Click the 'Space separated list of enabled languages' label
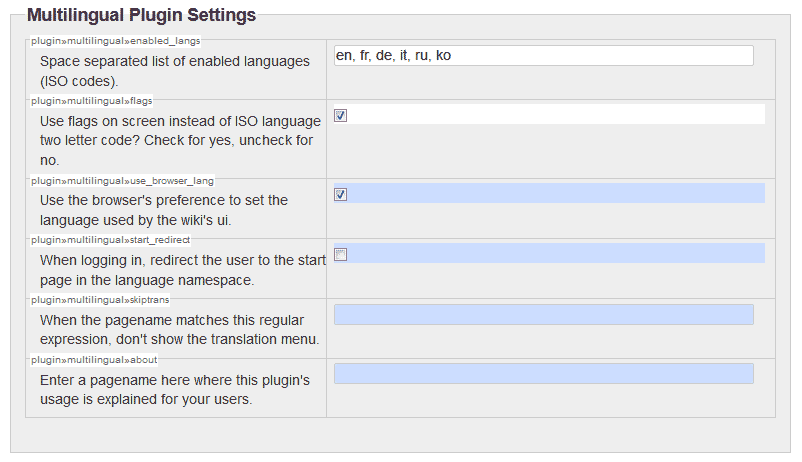Viewport: 802px width, 462px height. pos(175,70)
